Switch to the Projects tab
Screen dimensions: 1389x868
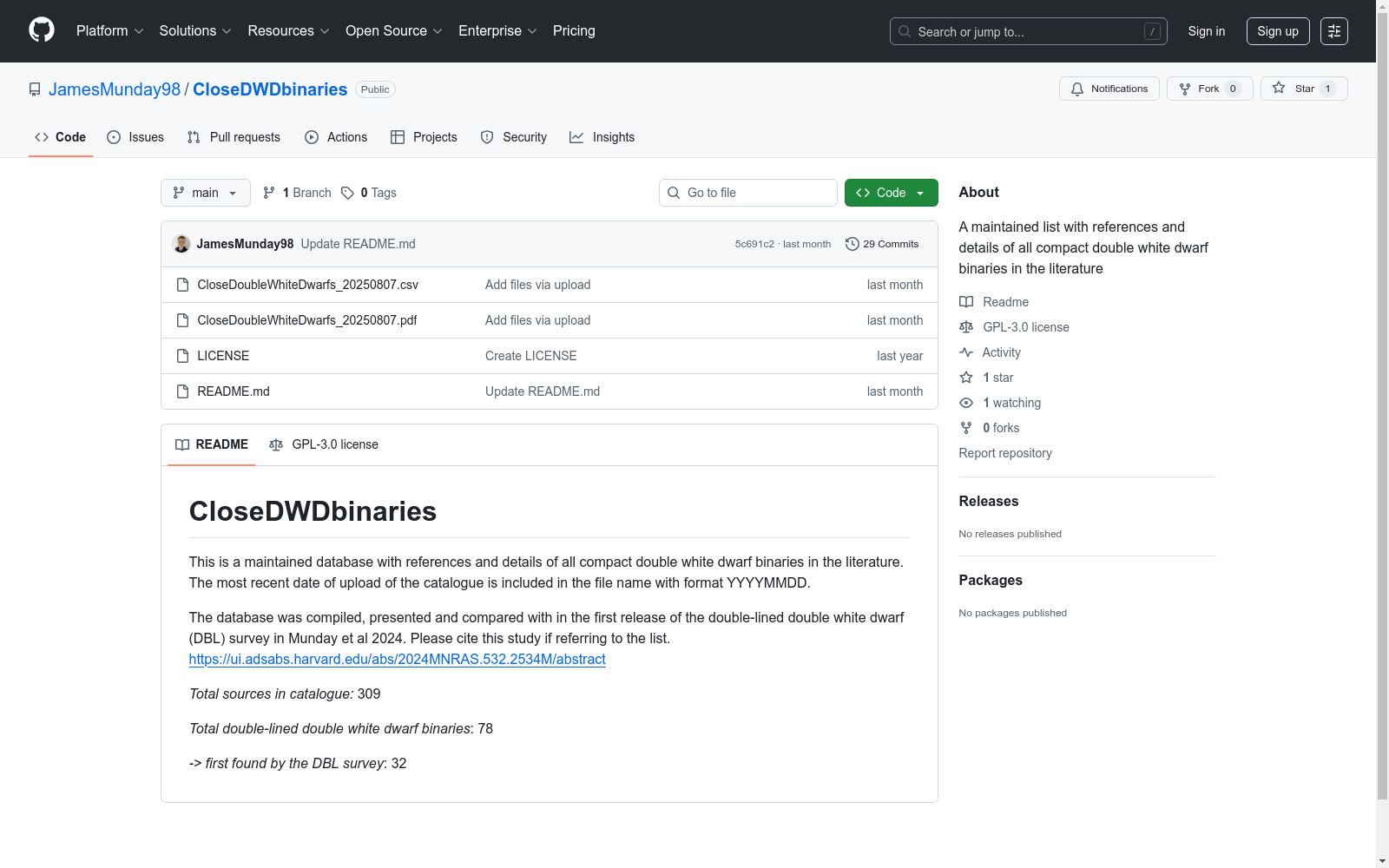pyautogui.click(x=424, y=137)
